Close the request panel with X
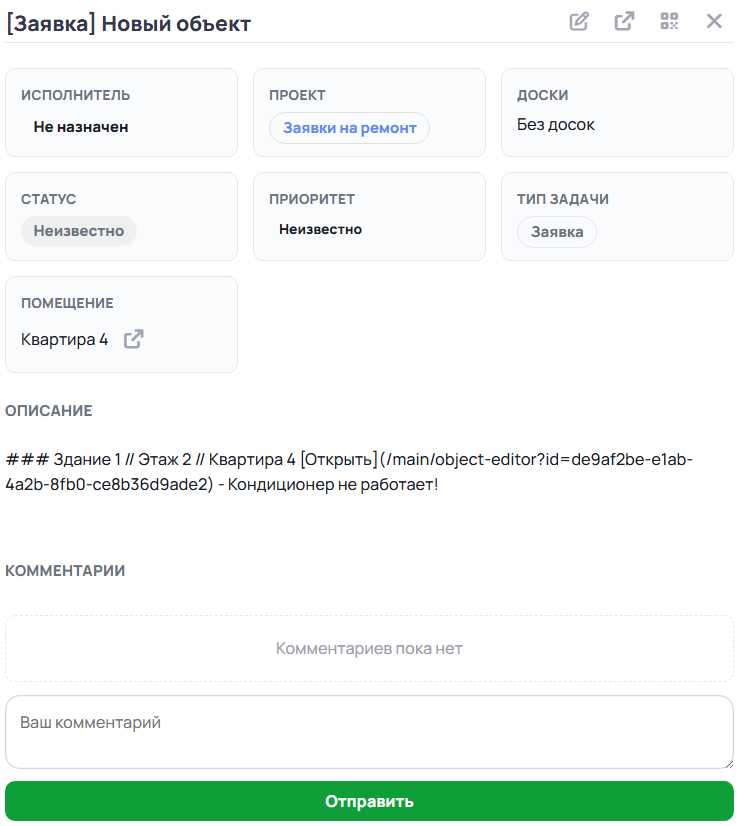 (x=714, y=21)
